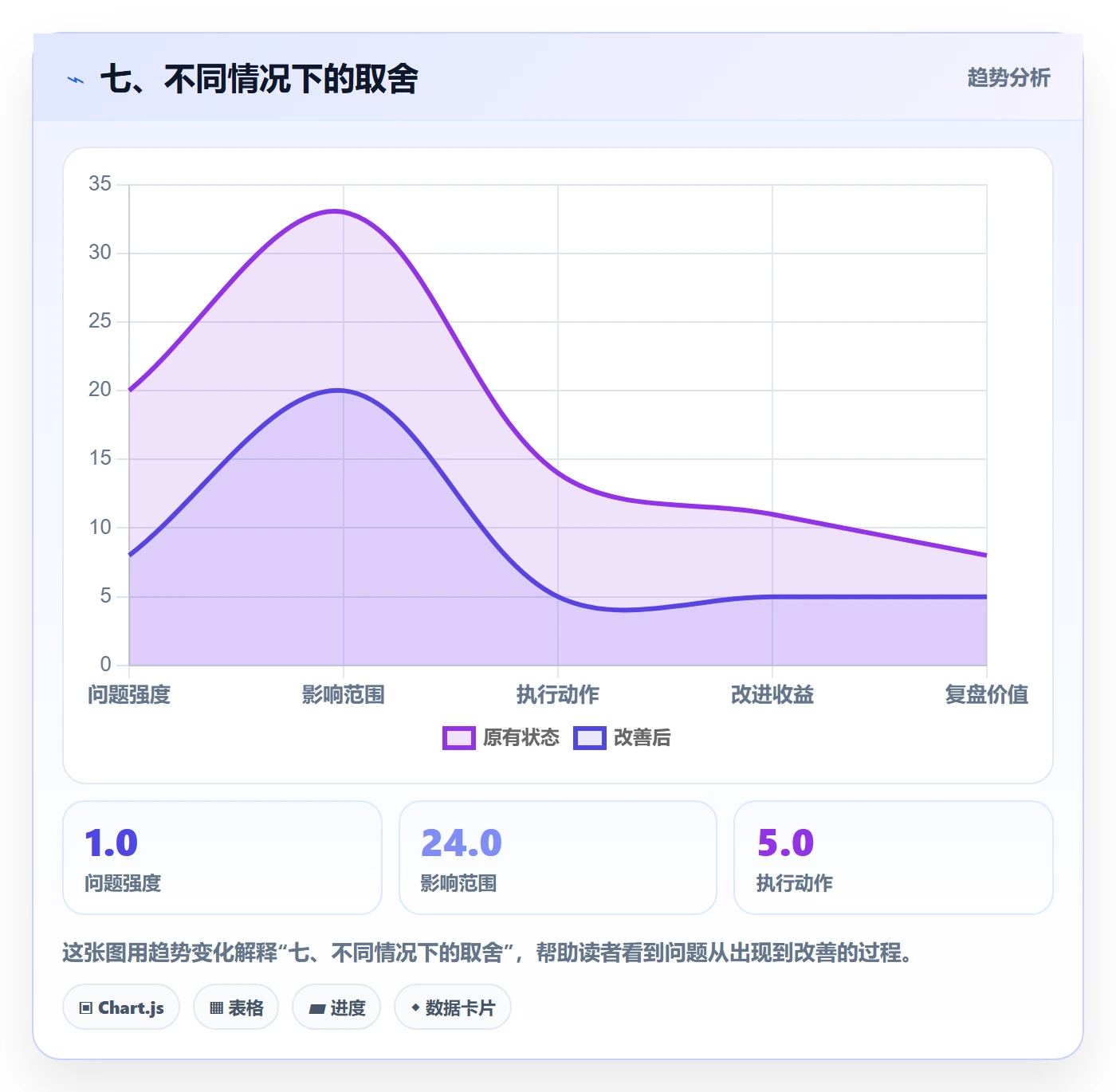Click the description sentence below the cards

488,953
